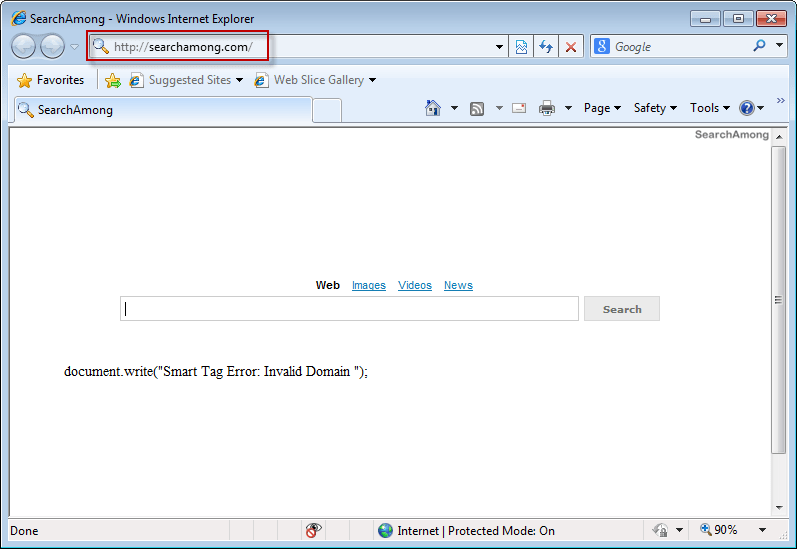Click the status bar security shield icon

tap(660, 530)
